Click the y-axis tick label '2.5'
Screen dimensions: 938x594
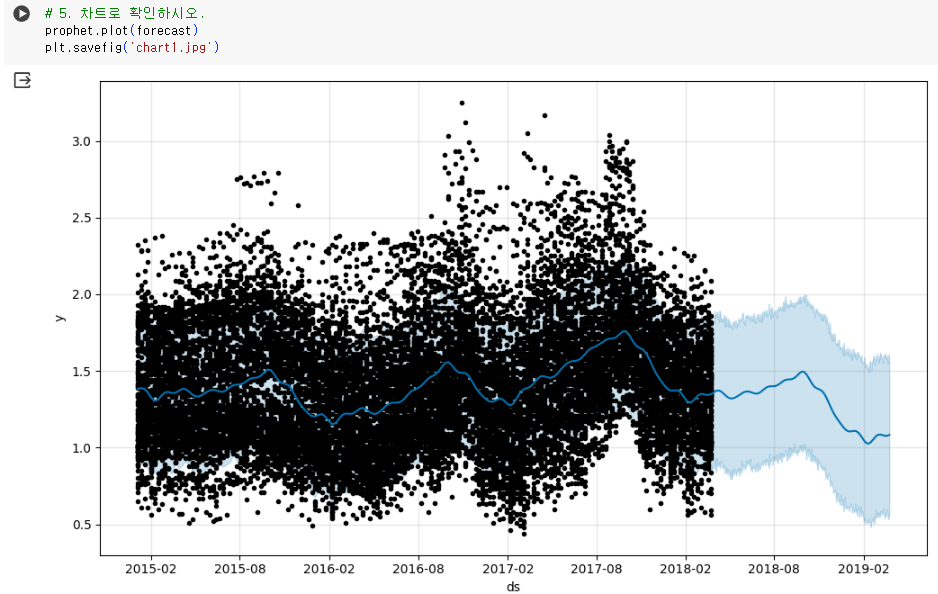point(81,218)
